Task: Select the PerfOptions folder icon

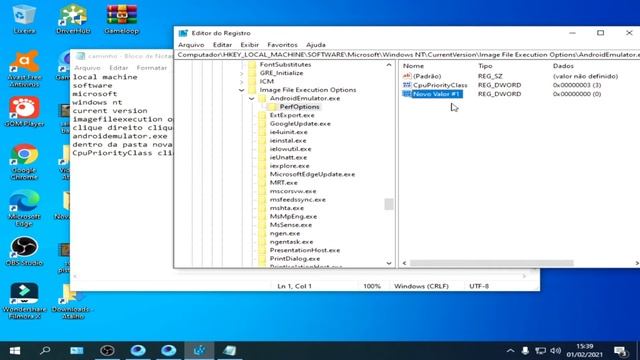Action: 272,107
